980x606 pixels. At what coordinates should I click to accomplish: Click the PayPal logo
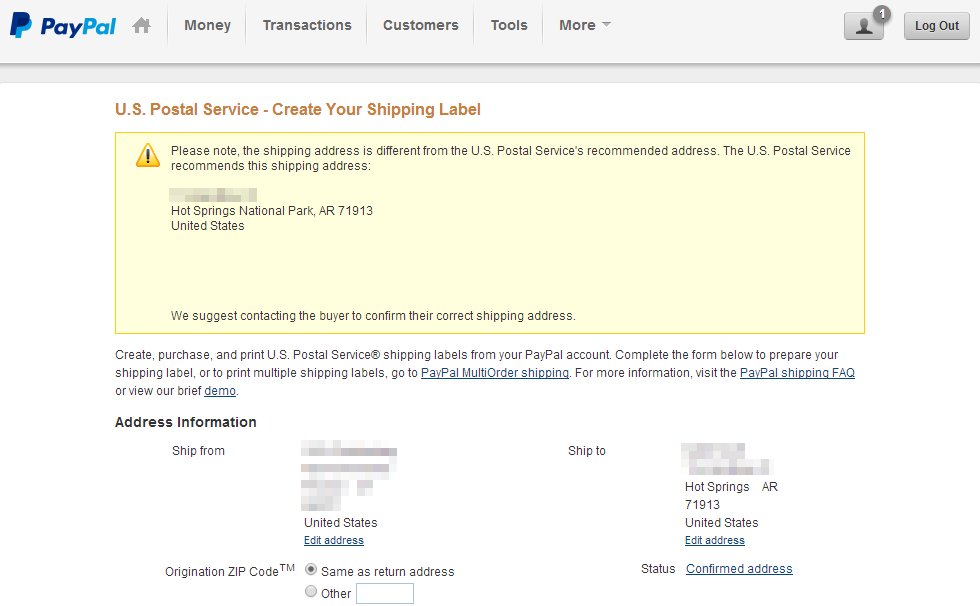click(x=62, y=25)
